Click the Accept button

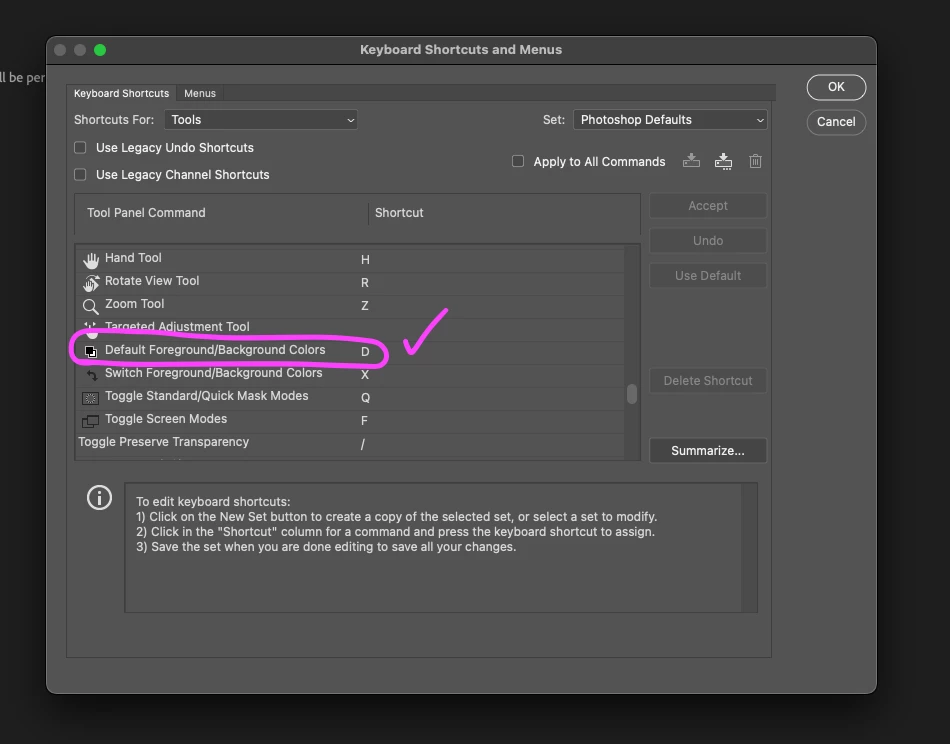tap(708, 206)
